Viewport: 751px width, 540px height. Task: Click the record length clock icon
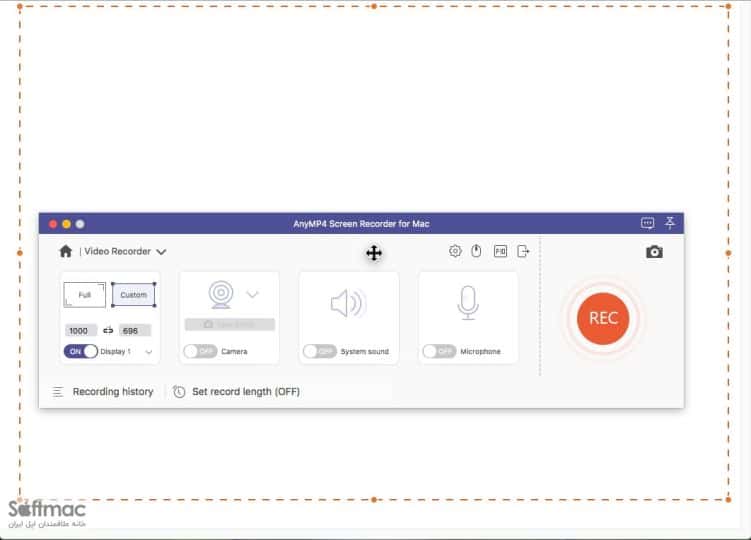click(179, 392)
